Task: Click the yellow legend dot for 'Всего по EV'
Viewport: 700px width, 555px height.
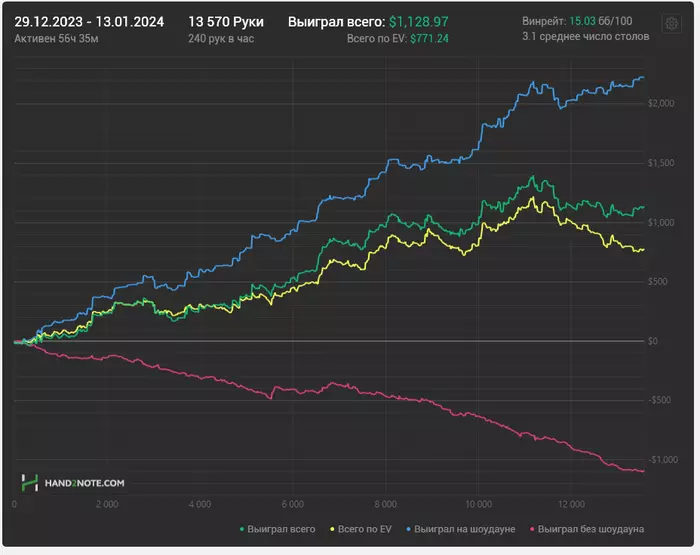Action: click(x=332, y=530)
